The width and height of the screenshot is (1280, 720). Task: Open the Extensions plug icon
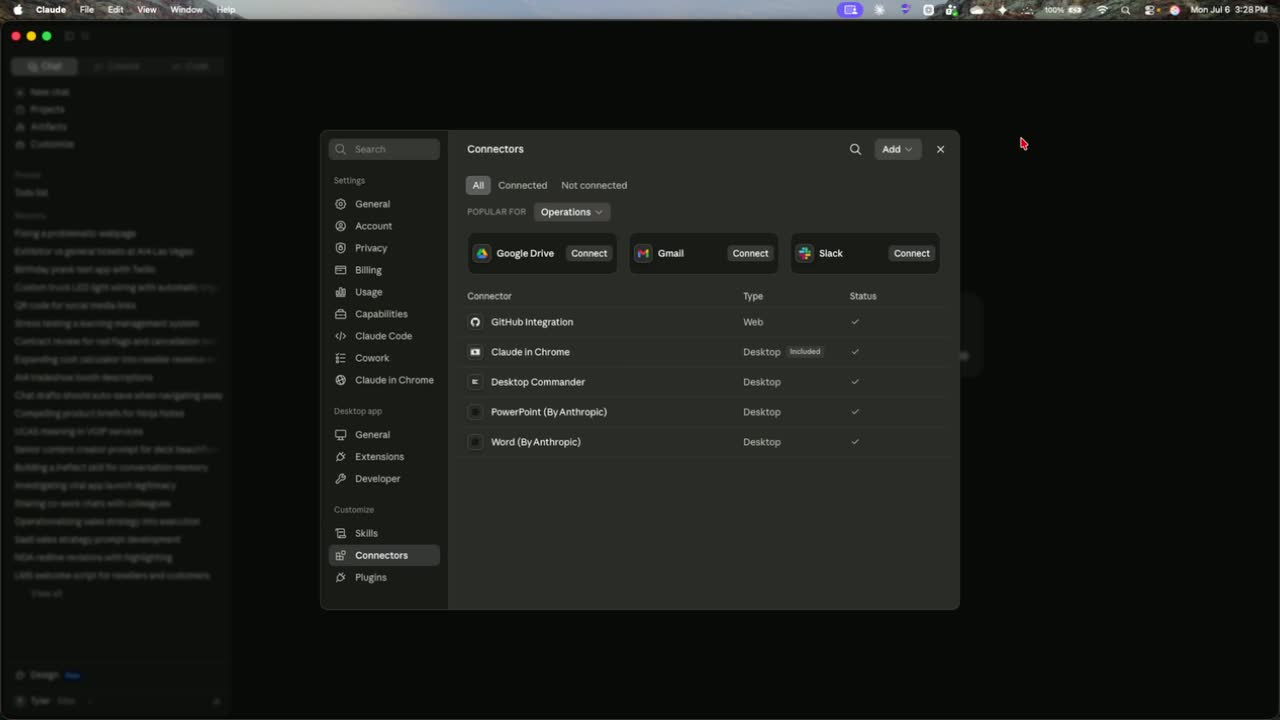pyautogui.click(x=341, y=457)
